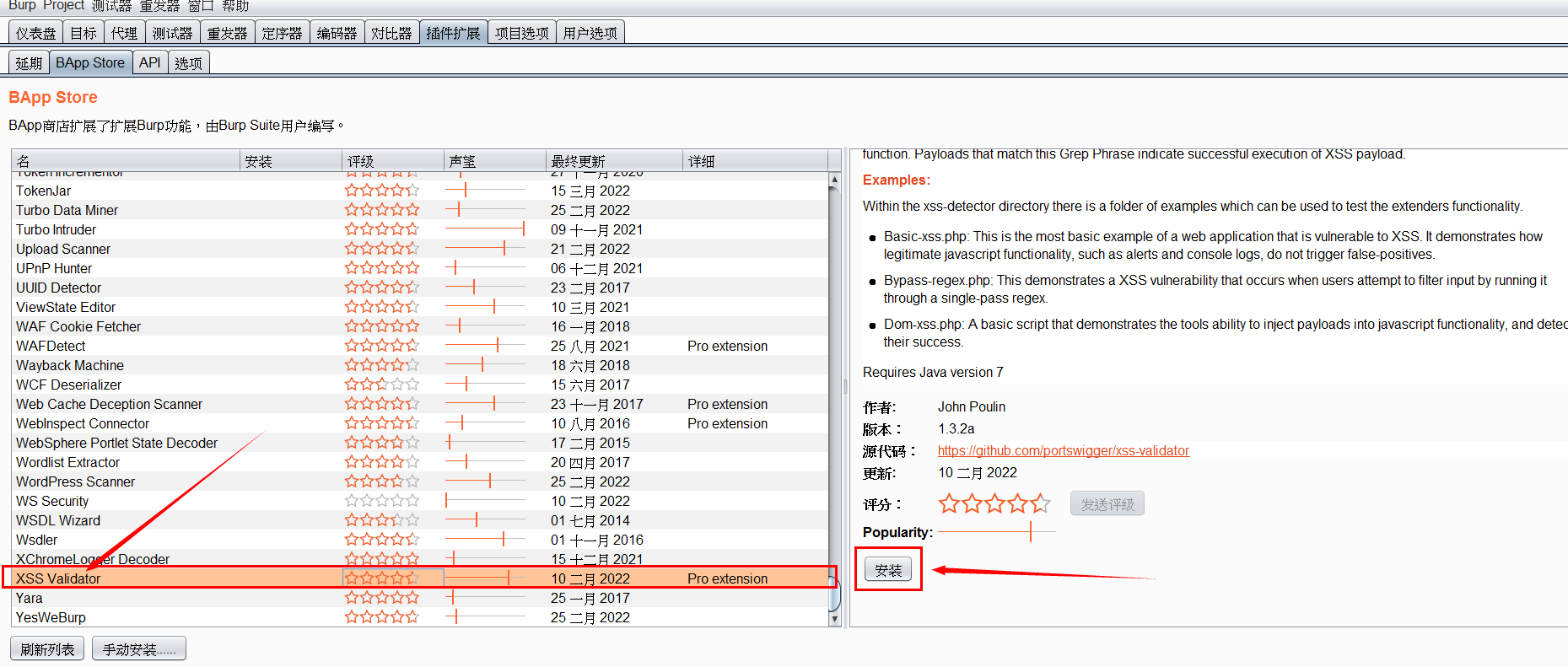Select the 插件扩展 tab
The image size is (1568, 667).
pyautogui.click(x=453, y=33)
